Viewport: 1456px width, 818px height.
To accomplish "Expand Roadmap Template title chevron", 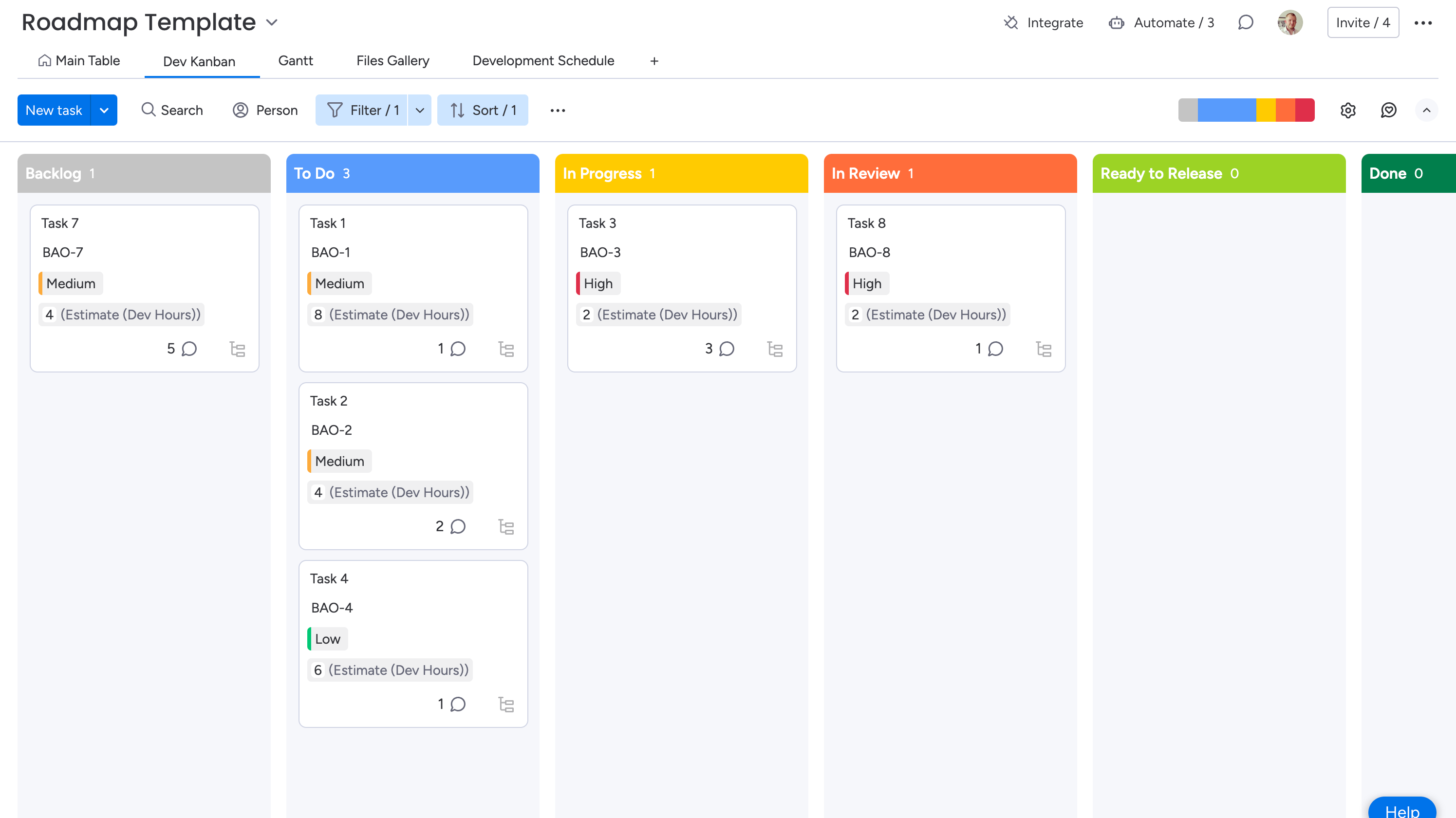I will (272, 22).
